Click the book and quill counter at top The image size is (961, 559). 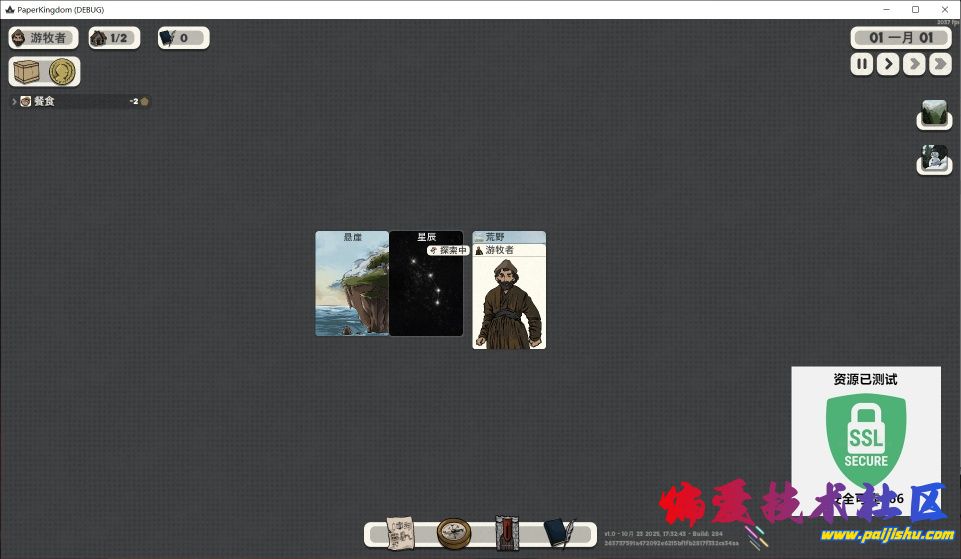(183, 38)
